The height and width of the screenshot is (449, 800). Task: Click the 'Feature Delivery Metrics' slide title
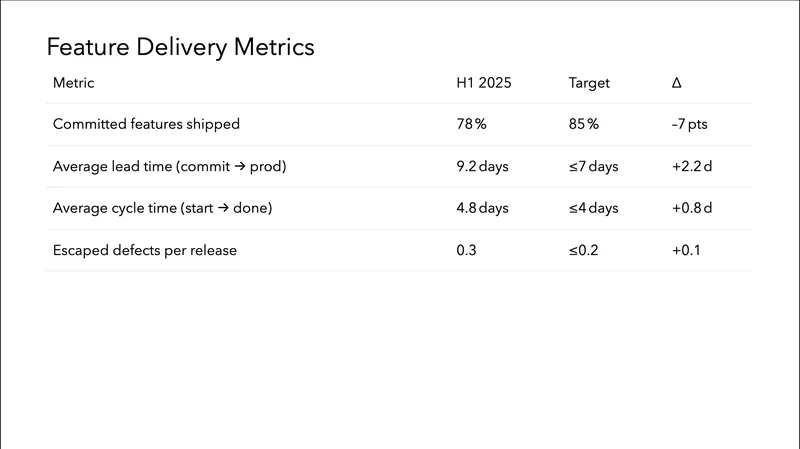[x=180, y=47]
